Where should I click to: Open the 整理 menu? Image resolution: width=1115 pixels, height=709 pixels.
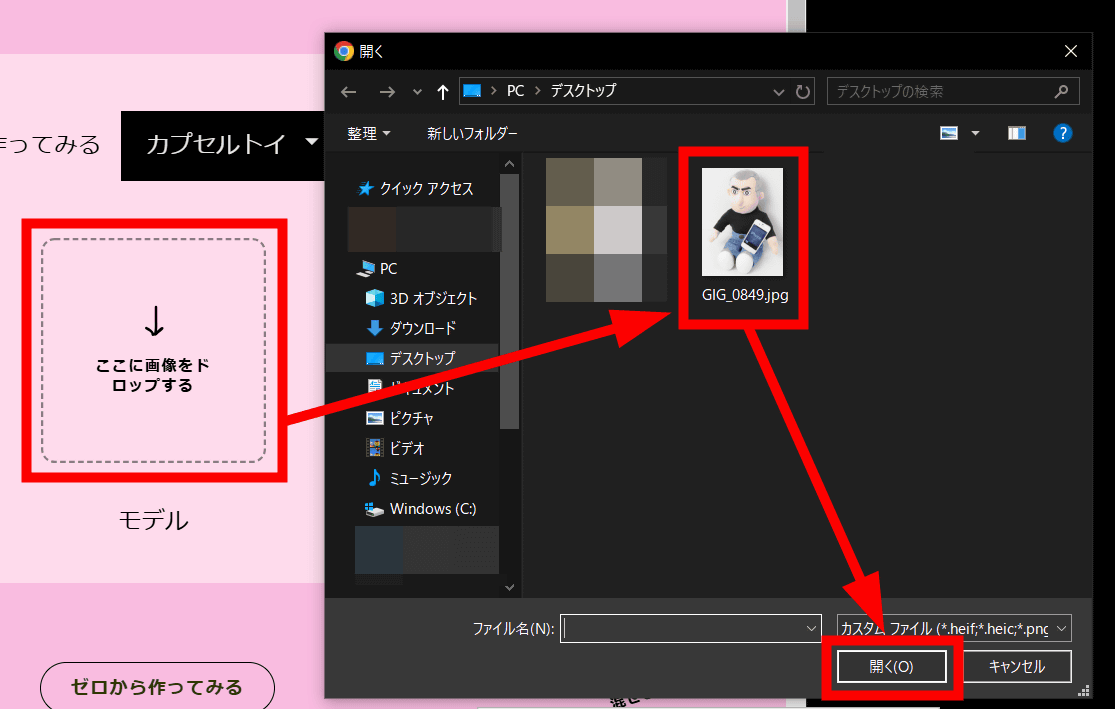click(x=369, y=133)
